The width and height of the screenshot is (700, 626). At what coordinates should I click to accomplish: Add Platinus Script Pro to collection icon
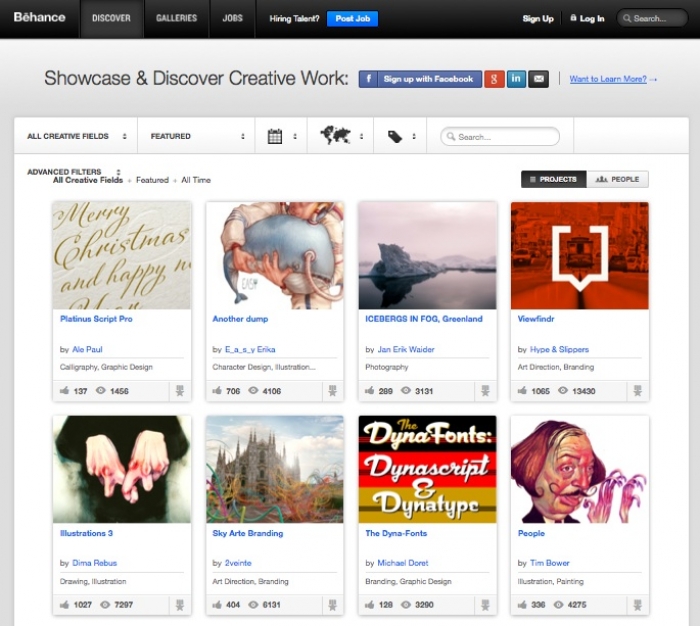click(x=179, y=391)
